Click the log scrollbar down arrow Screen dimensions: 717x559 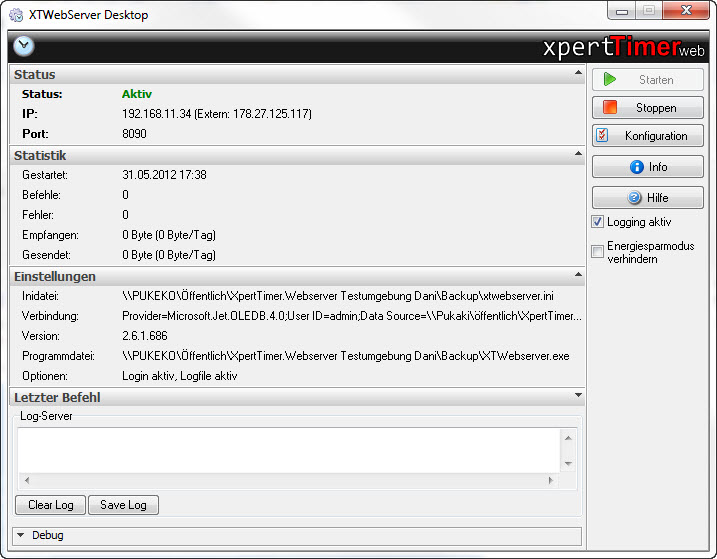click(568, 463)
